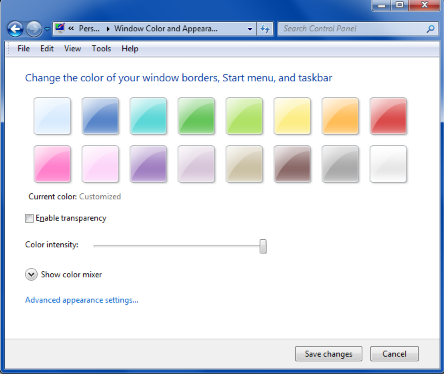Open the recent pages dropdown beside the navigation arrows

point(47,29)
